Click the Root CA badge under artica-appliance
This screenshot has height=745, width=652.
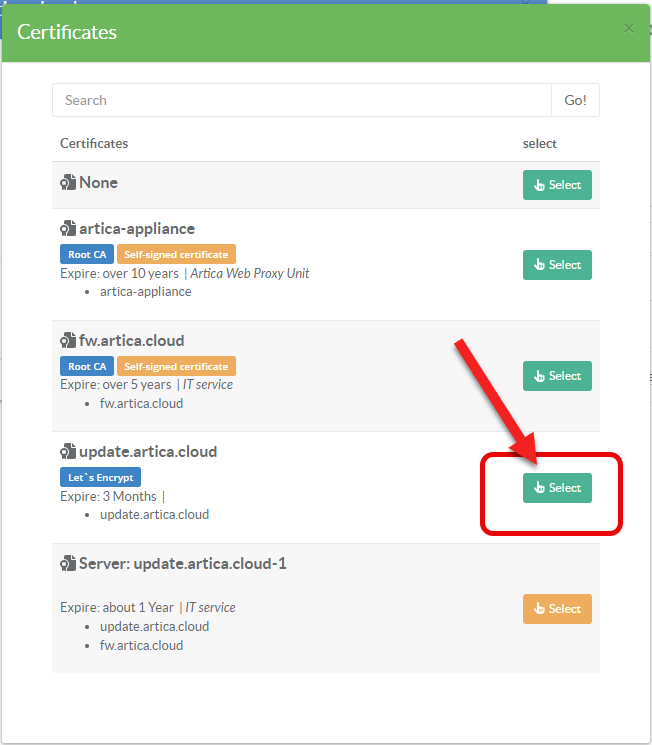(x=87, y=255)
